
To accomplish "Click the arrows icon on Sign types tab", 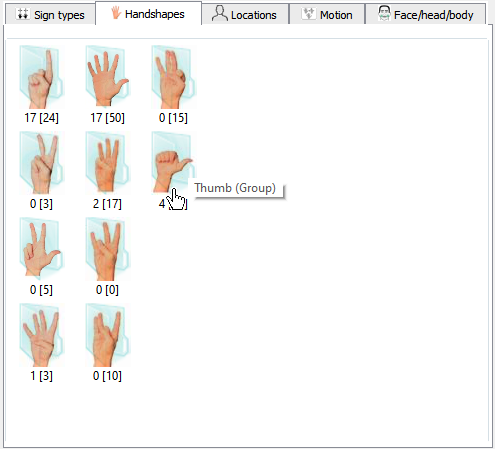I will coord(23,14).
